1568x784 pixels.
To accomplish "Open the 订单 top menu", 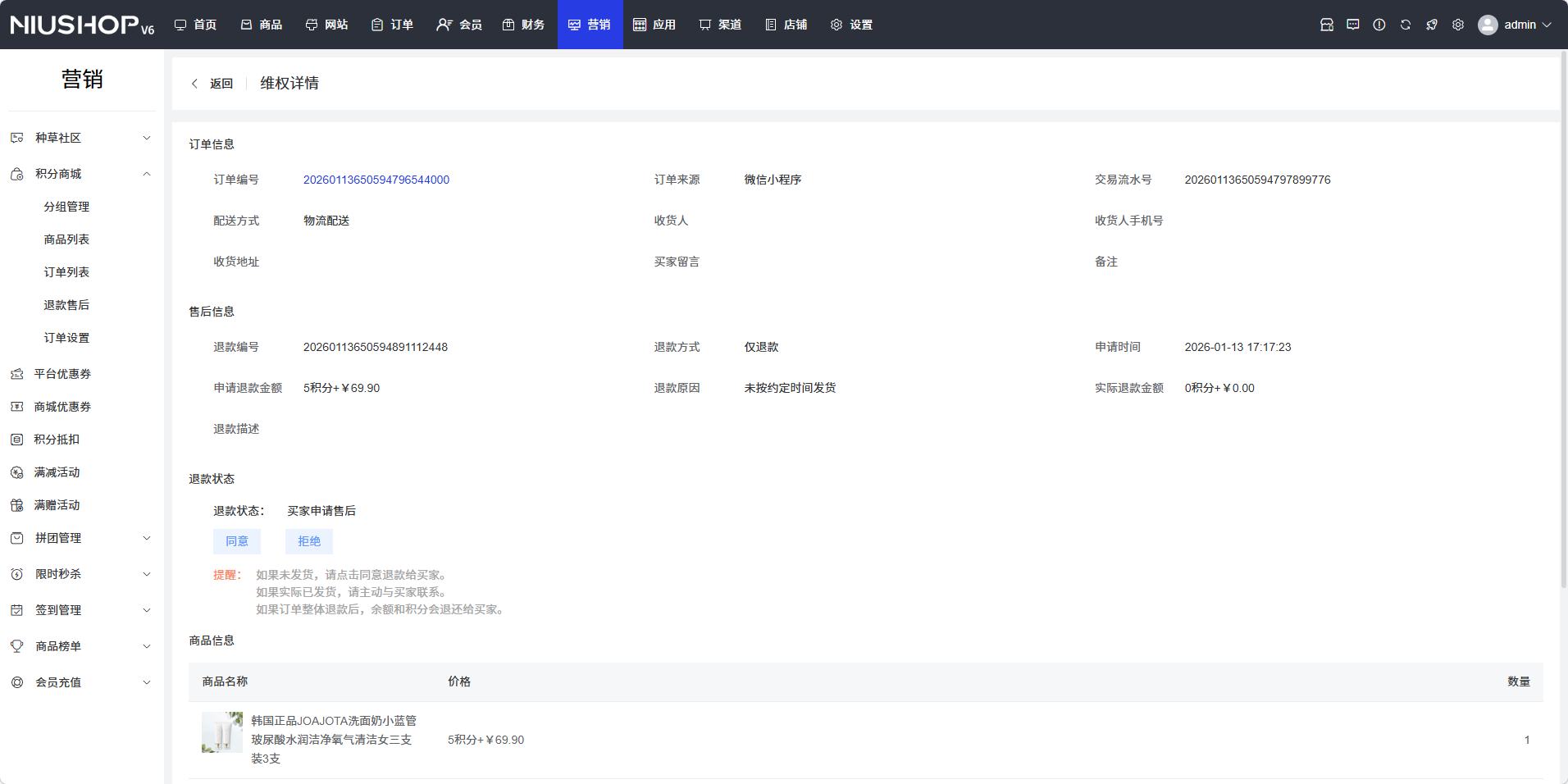I will pyautogui.click(x=392, y=25).
